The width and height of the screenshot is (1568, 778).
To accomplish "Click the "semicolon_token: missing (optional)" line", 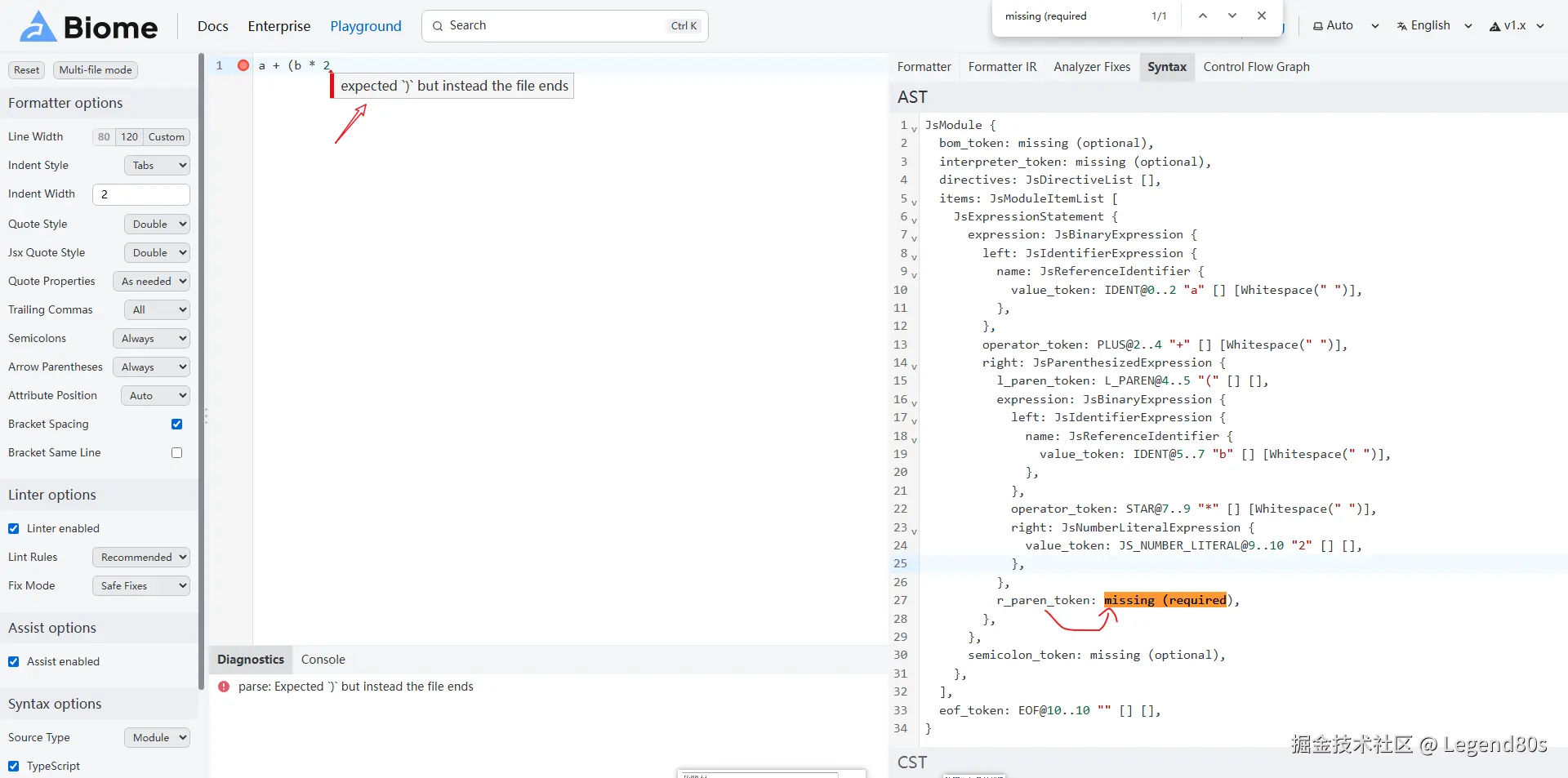I will coord(1097,656).
